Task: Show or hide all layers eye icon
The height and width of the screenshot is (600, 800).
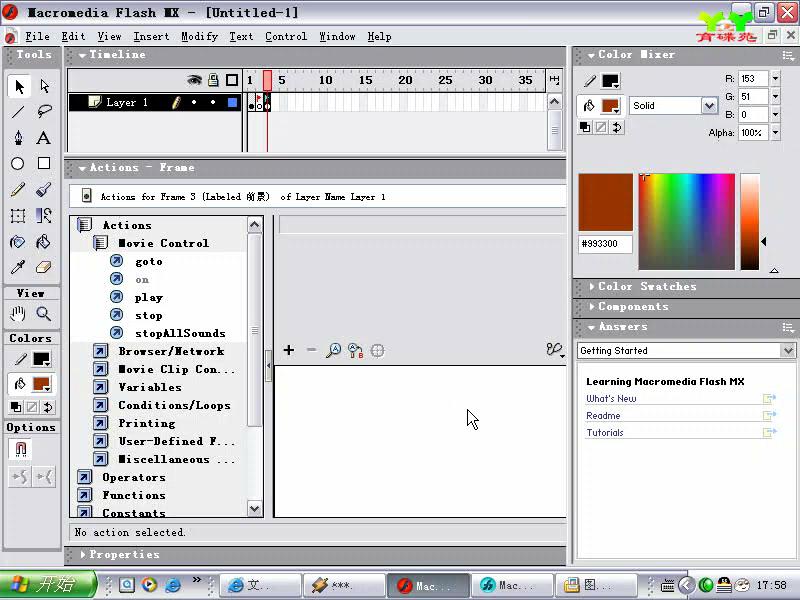Action: 194,80
